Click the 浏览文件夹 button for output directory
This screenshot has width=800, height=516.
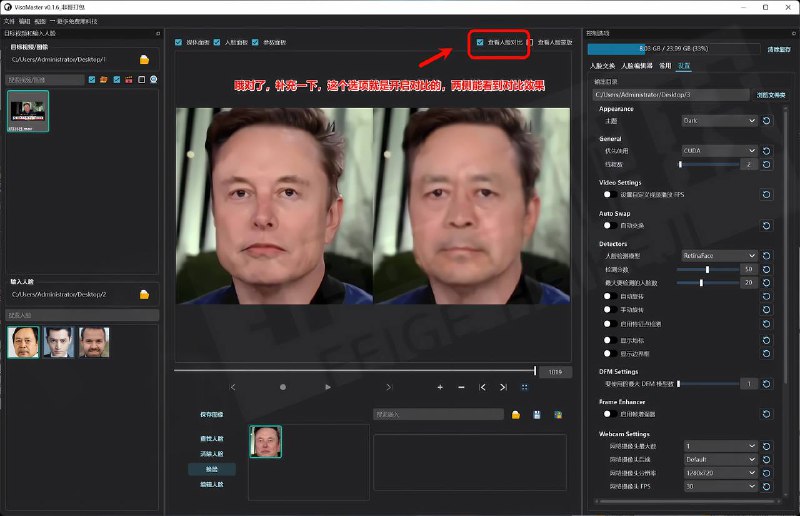pos(770,95)
